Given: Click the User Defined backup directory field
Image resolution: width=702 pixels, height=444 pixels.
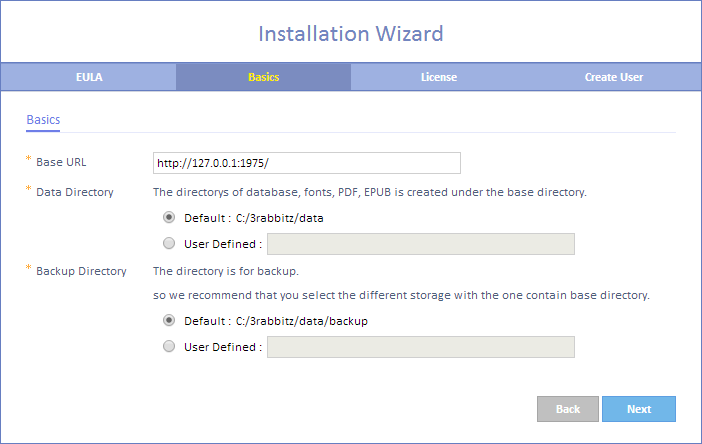Looking at the screenshot, I should [x=421, y=347].
